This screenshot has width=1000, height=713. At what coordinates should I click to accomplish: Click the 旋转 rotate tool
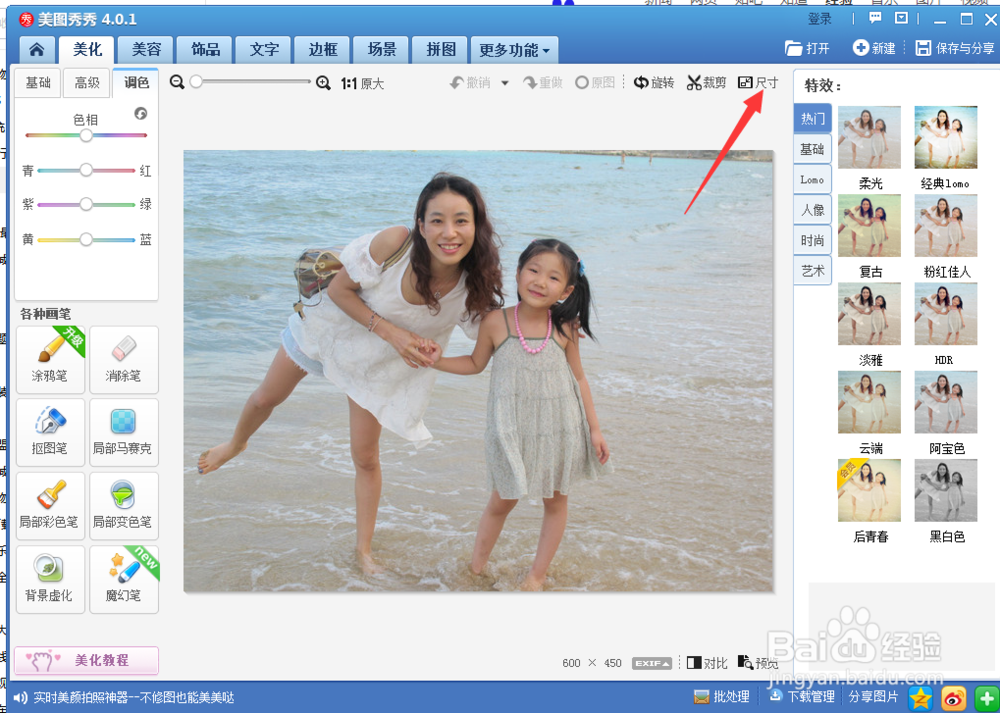[x=654, y=83]
